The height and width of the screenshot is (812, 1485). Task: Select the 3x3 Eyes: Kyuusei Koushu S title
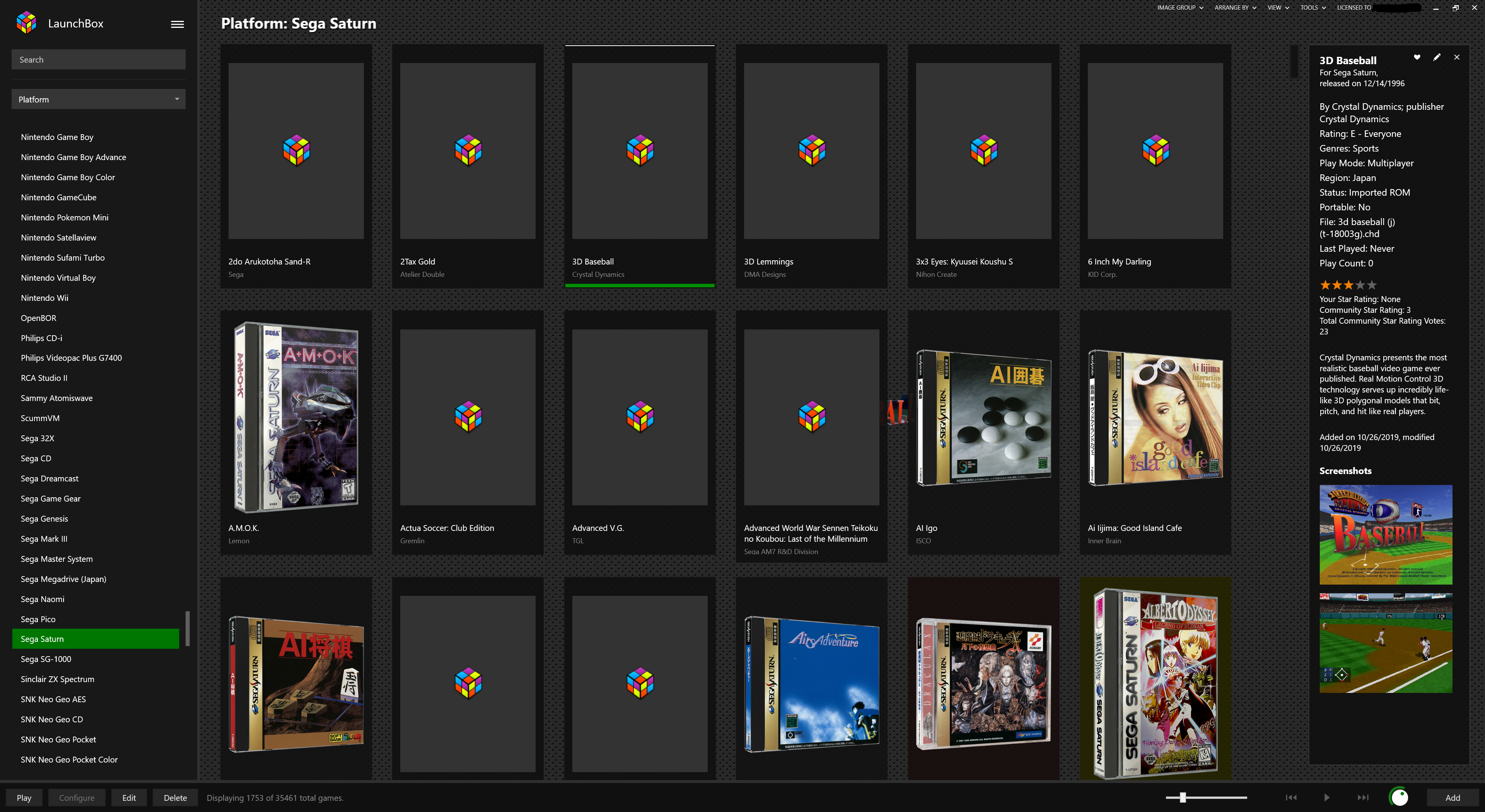pyautogui.click(x=964, y=262)
